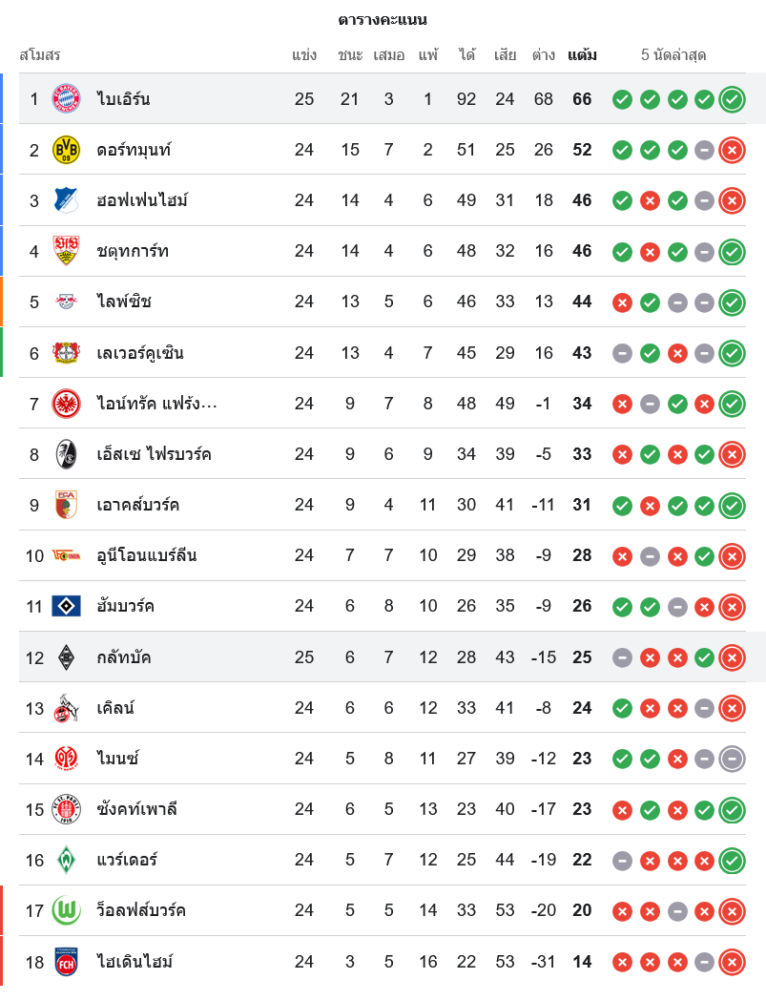Click the Werder Bremen diamond logo
Image resolution: width=766 pixels, height=1000 pixels.
(x=66, y=859)
